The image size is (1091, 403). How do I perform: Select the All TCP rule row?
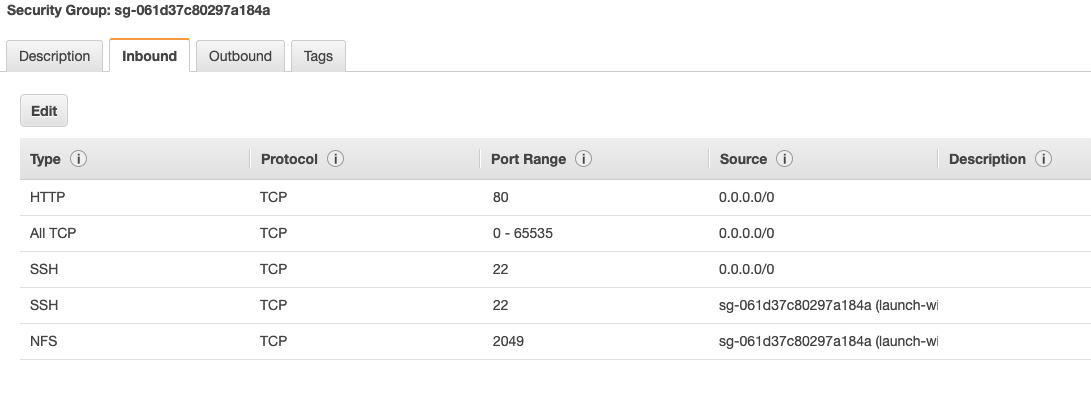point(54,234)
